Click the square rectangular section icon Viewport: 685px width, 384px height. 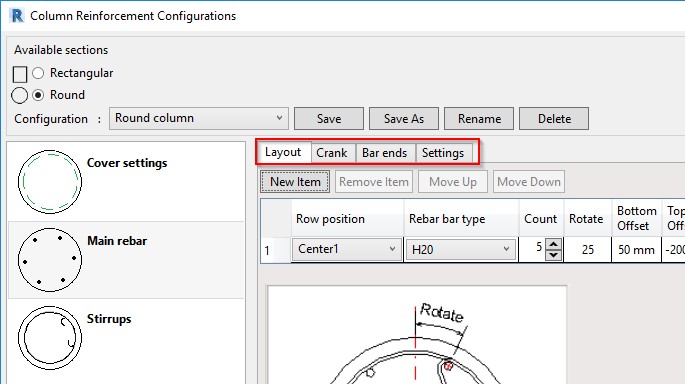point(20,74)
